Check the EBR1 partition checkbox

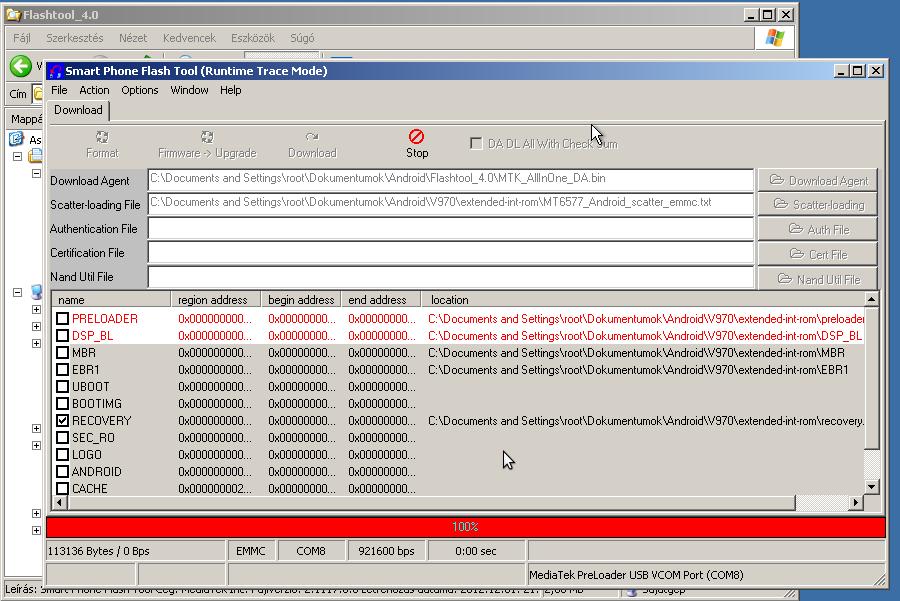coord(63,370)
